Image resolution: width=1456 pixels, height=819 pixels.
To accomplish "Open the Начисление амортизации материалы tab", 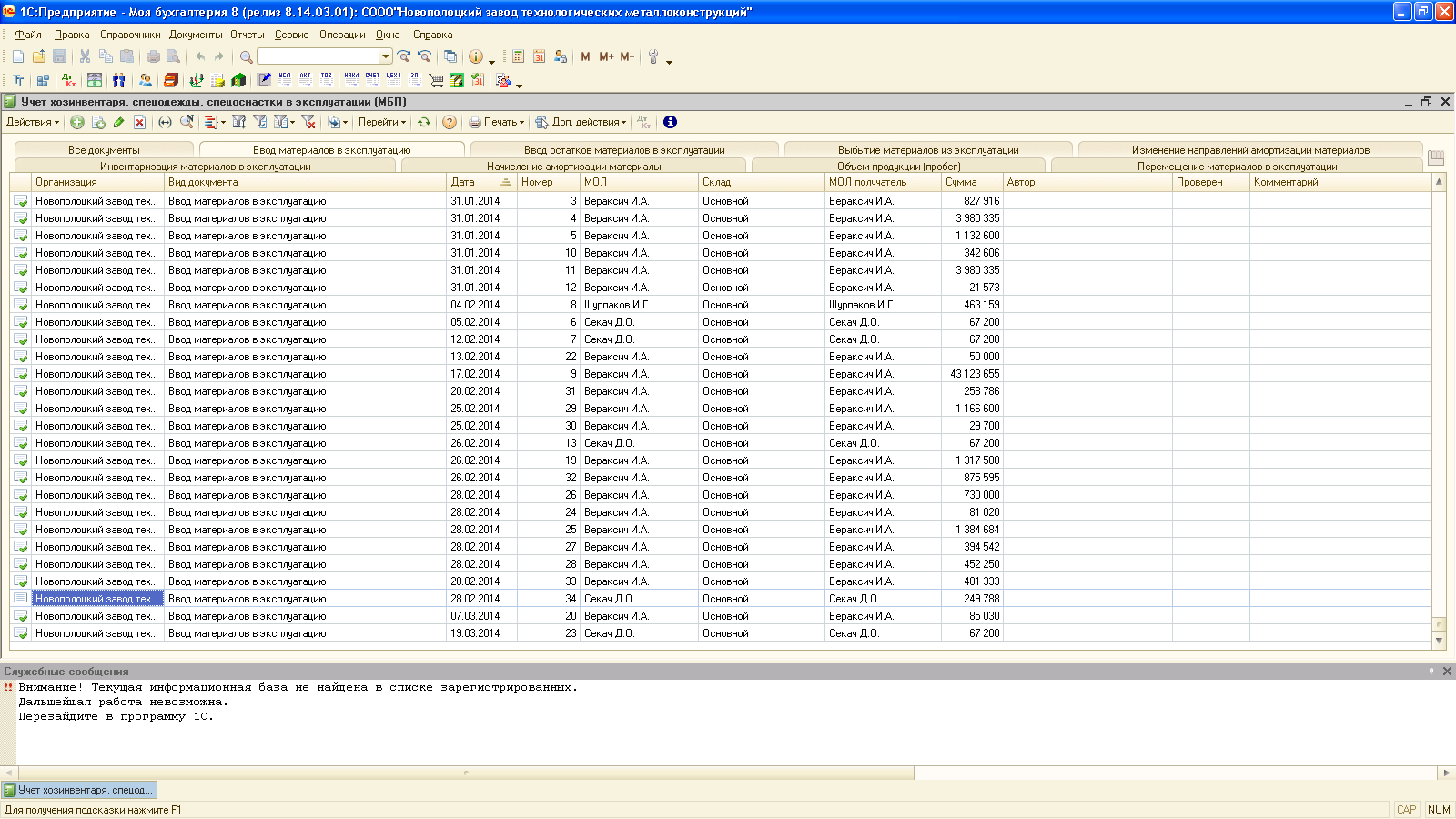I will [573, 167].
